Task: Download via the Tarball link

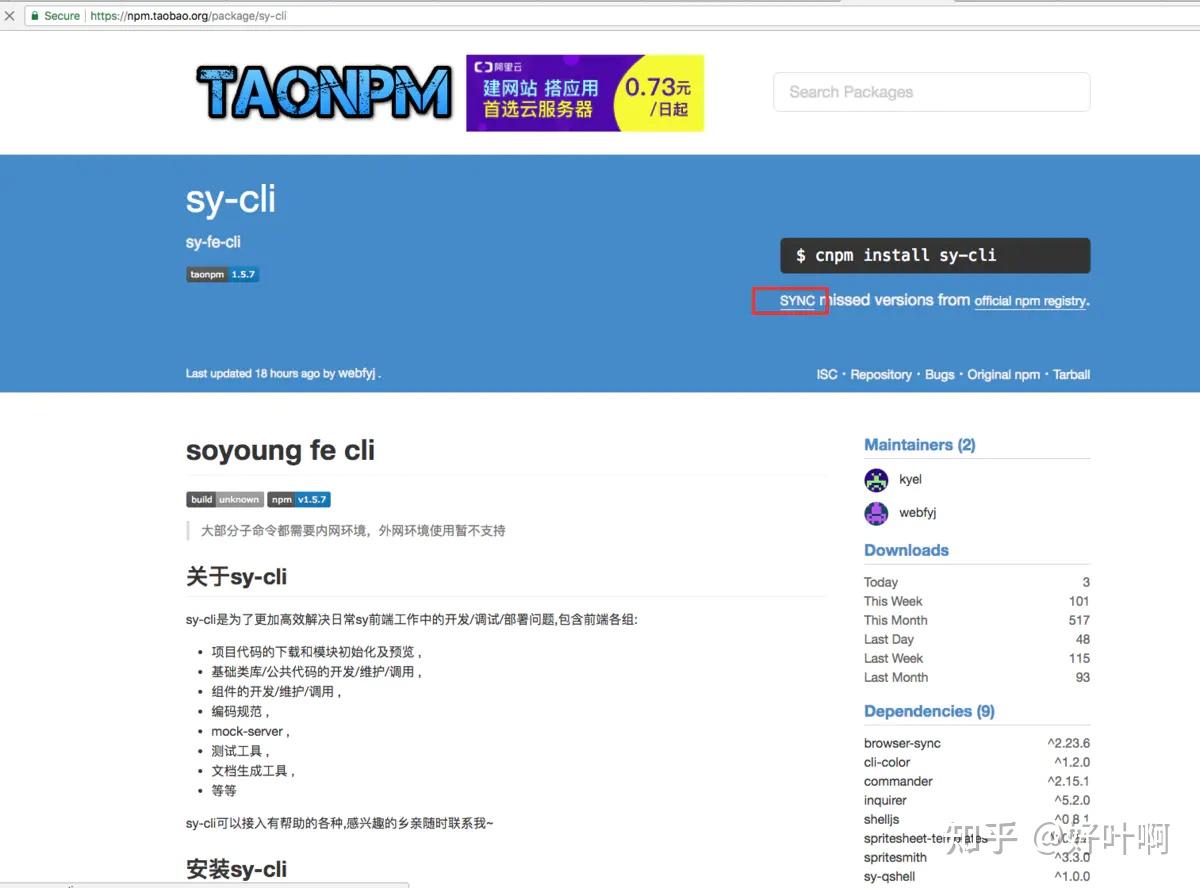Action: (1071, 374)
